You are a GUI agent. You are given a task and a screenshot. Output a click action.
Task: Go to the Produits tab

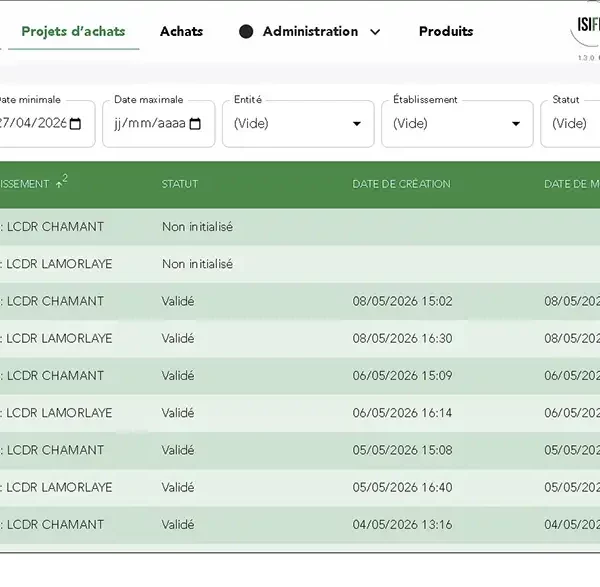point(446,31)
